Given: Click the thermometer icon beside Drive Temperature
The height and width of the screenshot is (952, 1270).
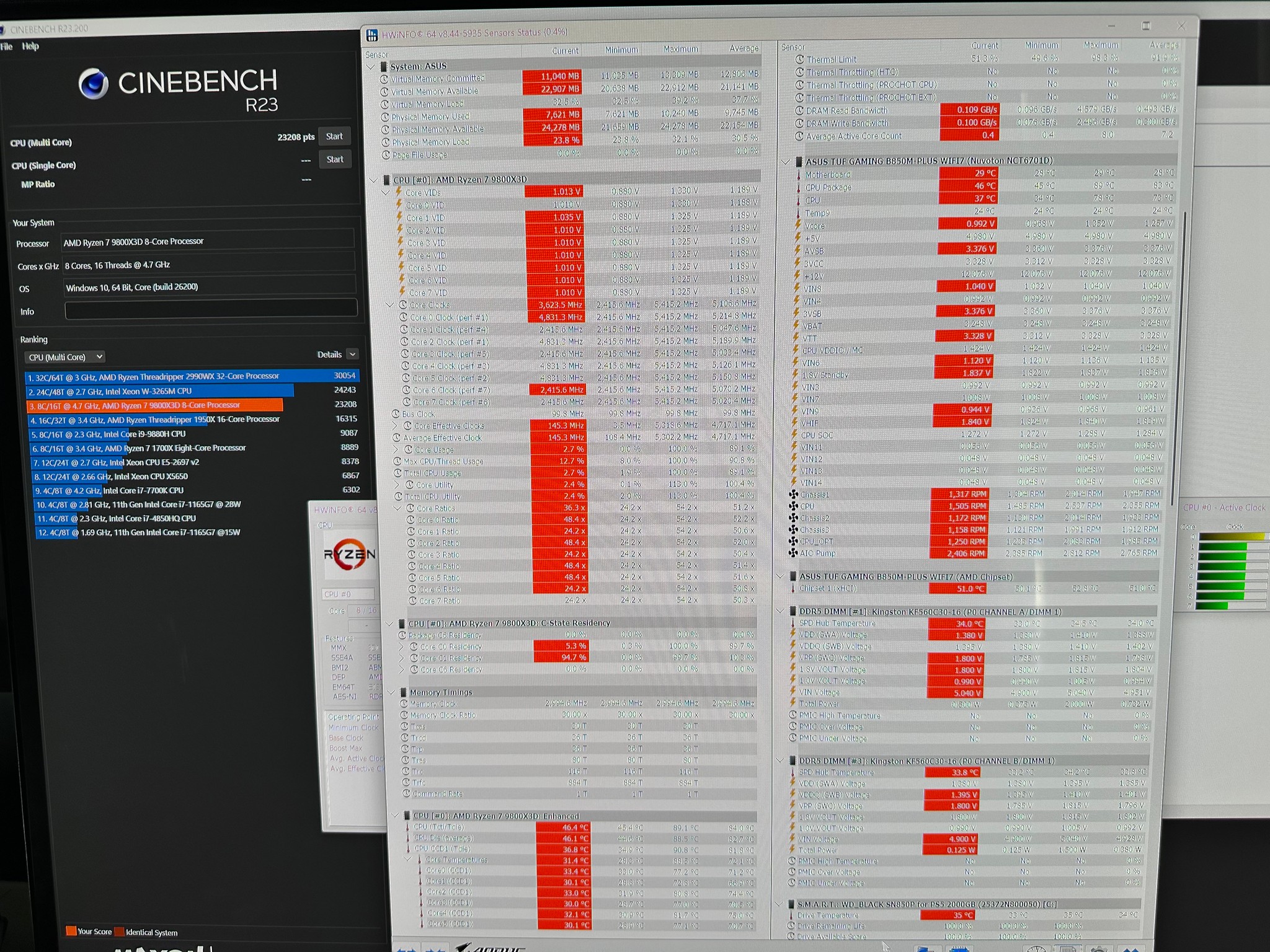Looking at the screenshot, I should [791, 915].
